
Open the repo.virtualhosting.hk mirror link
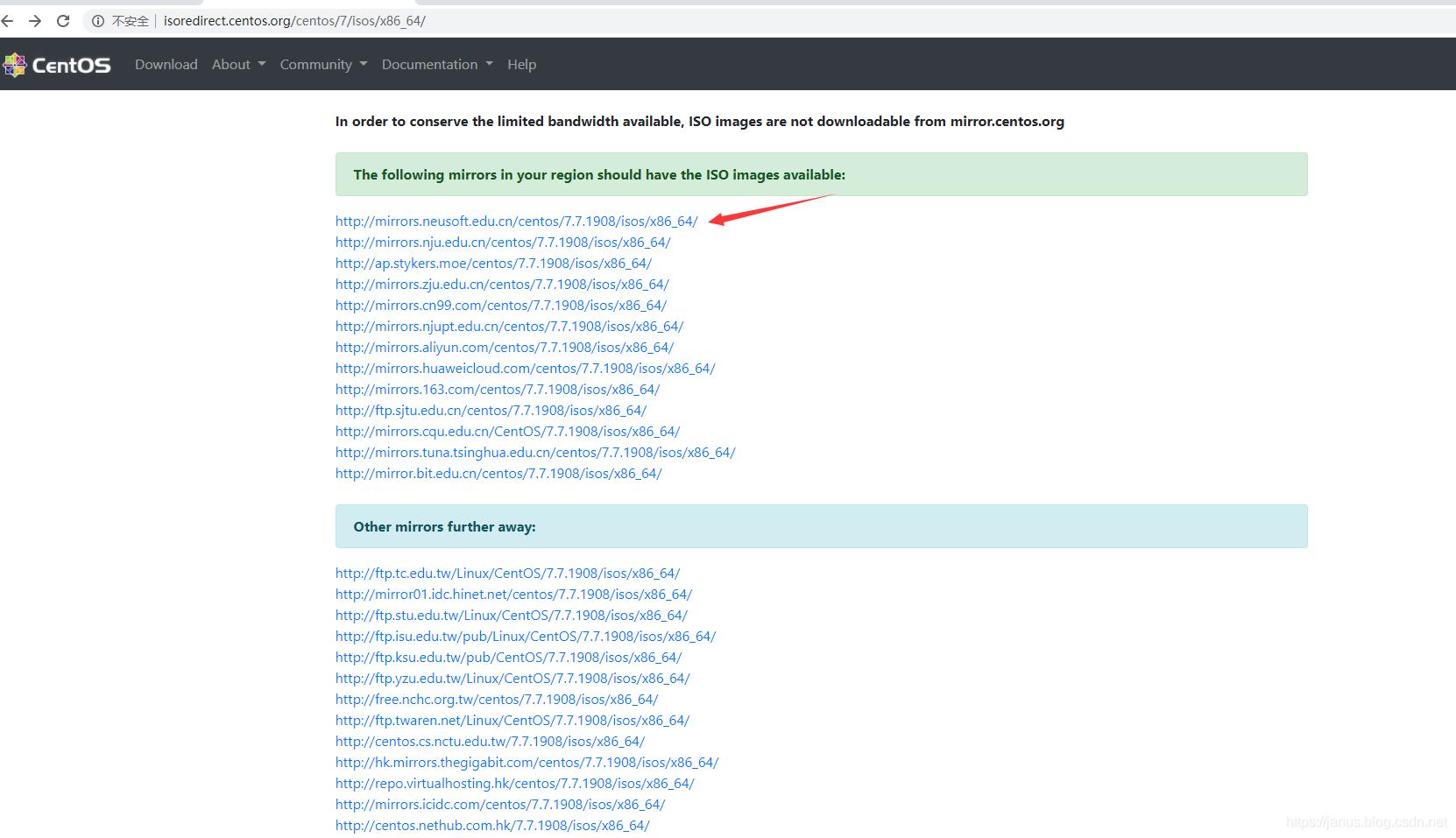(x=515, y=784)
